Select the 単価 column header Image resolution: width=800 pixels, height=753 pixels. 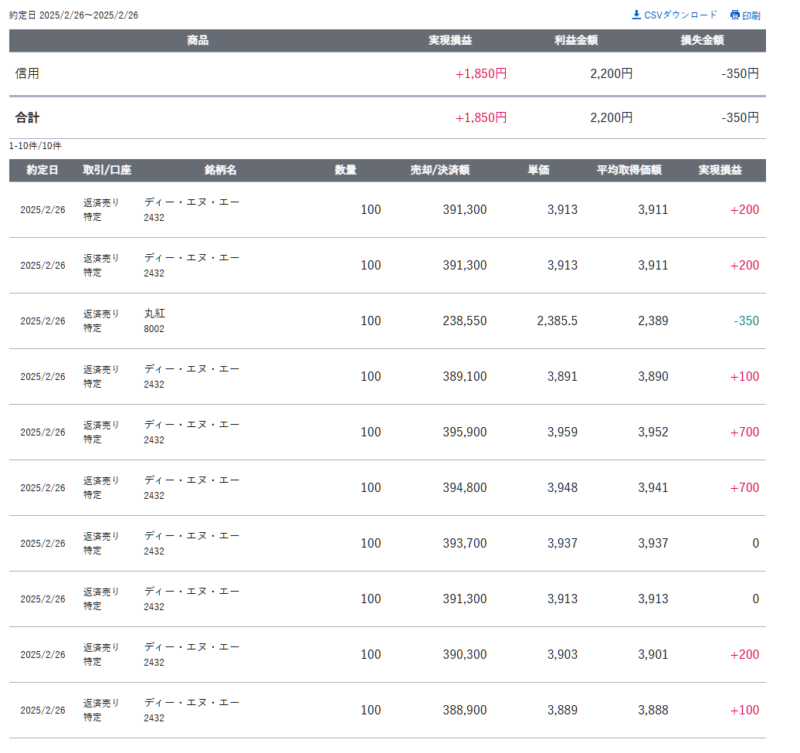(x=538, y=170)
